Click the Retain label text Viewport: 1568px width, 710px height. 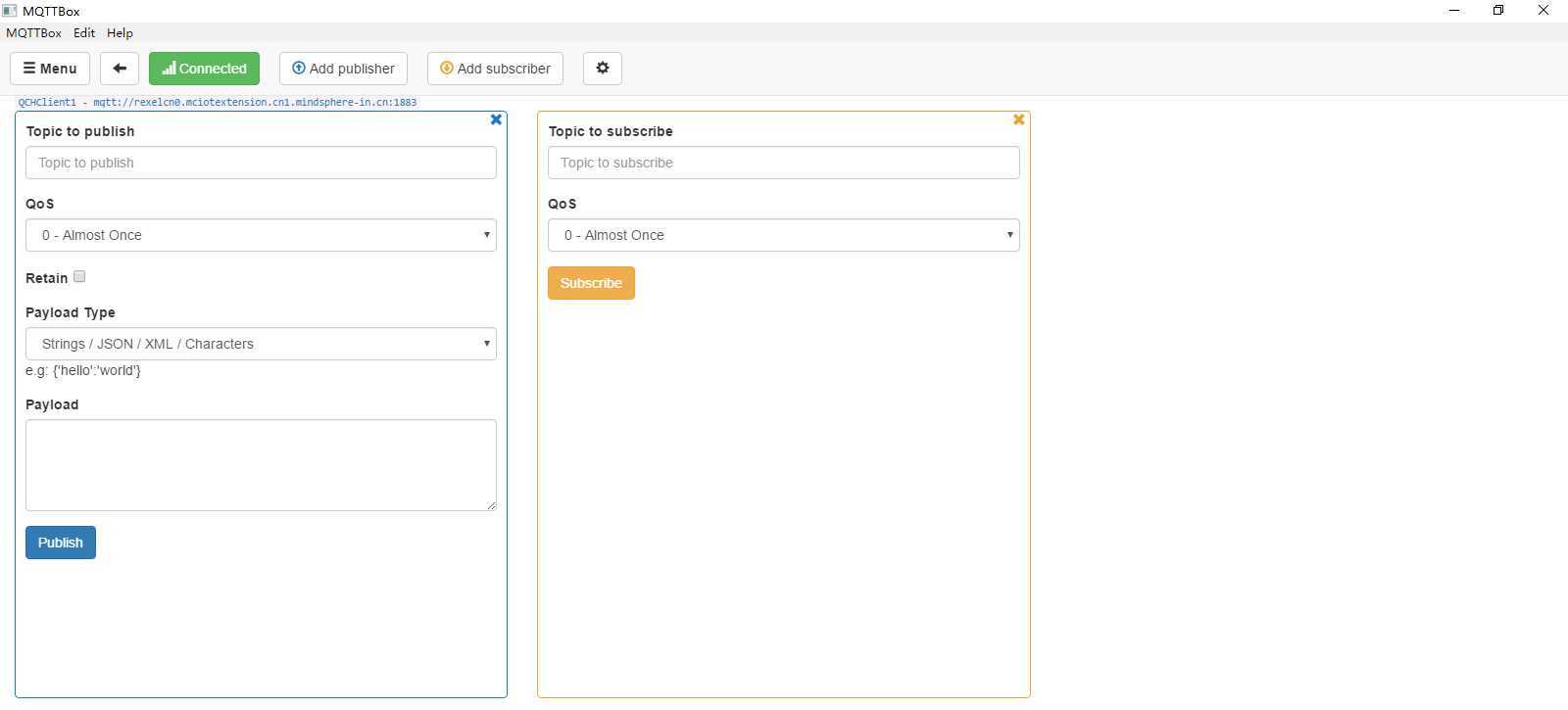pyautogui.click(x=47, y=278)
